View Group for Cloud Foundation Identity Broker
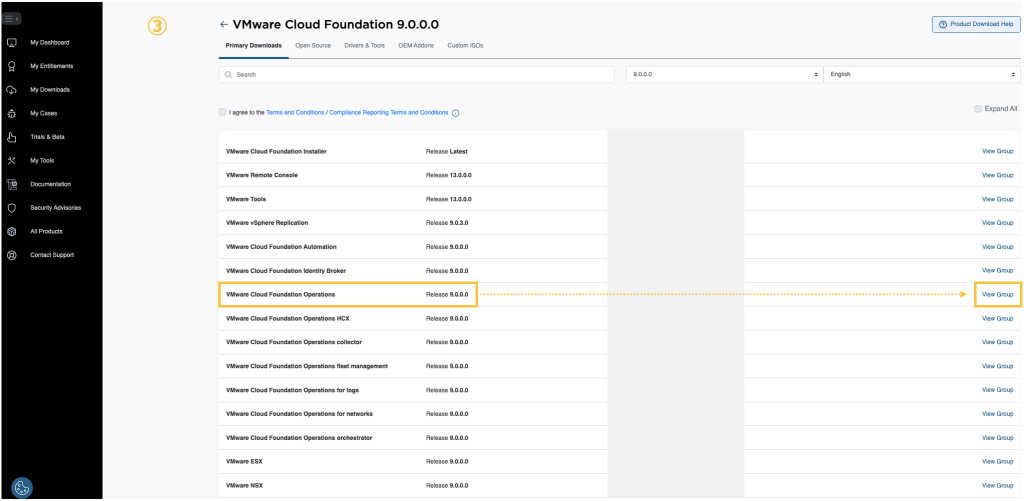Image resolution: width=1024 pixels, height=501 pixels. (997, 270)
